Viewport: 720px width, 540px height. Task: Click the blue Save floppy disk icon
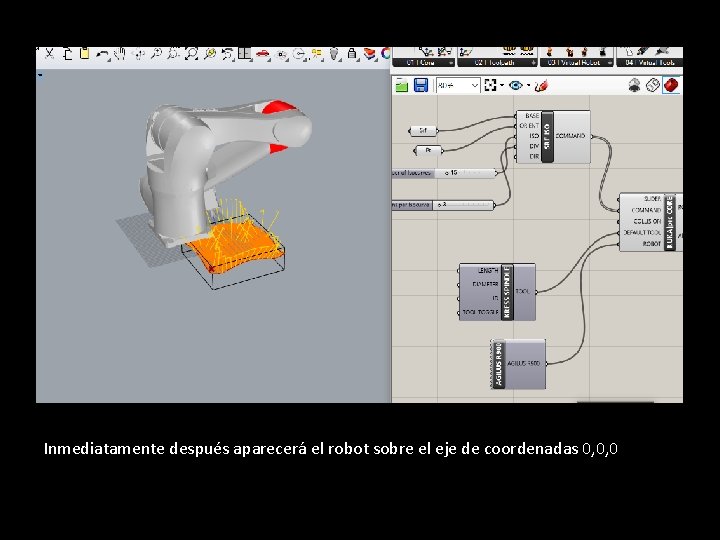coord(421,85)
